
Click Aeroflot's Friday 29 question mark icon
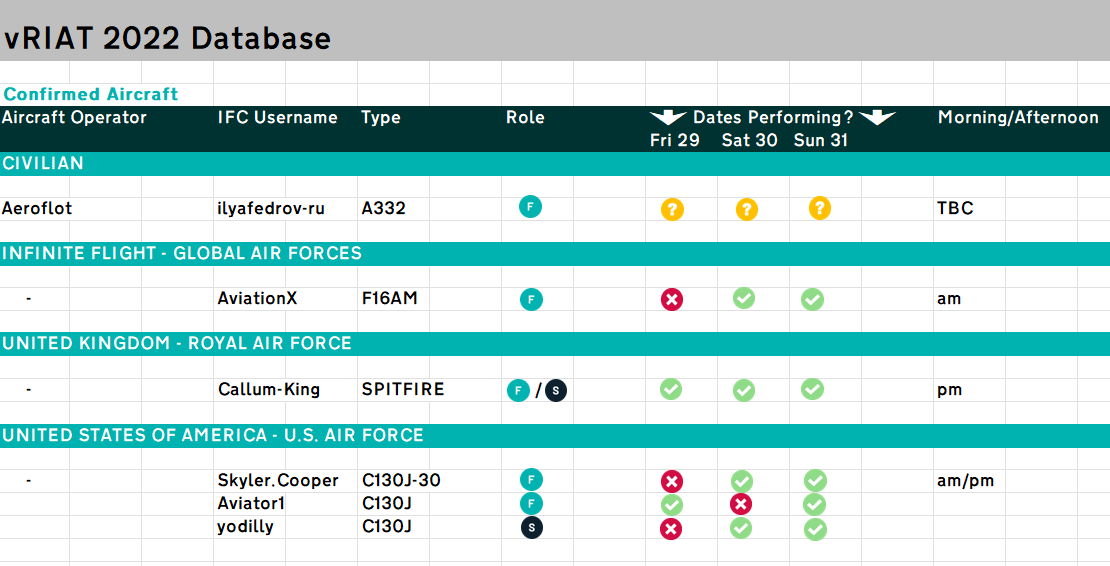point(672,209)
